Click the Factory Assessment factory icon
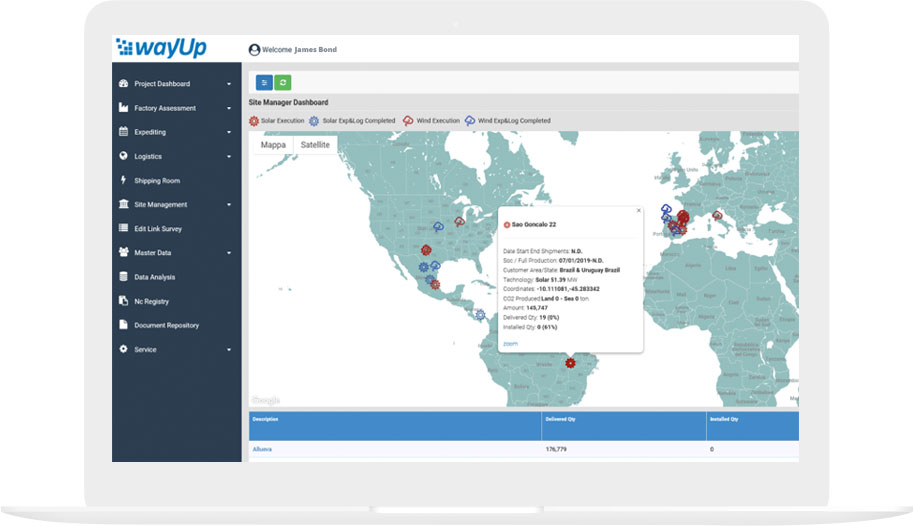This screenshot has width=913, height=526. [123, 107]
